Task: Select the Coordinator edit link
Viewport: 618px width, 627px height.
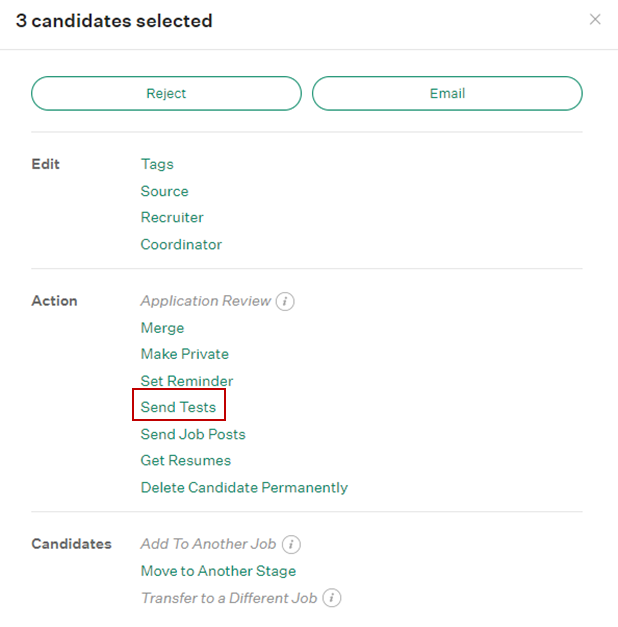Action: pyautogui.click(x=181, y=244)
